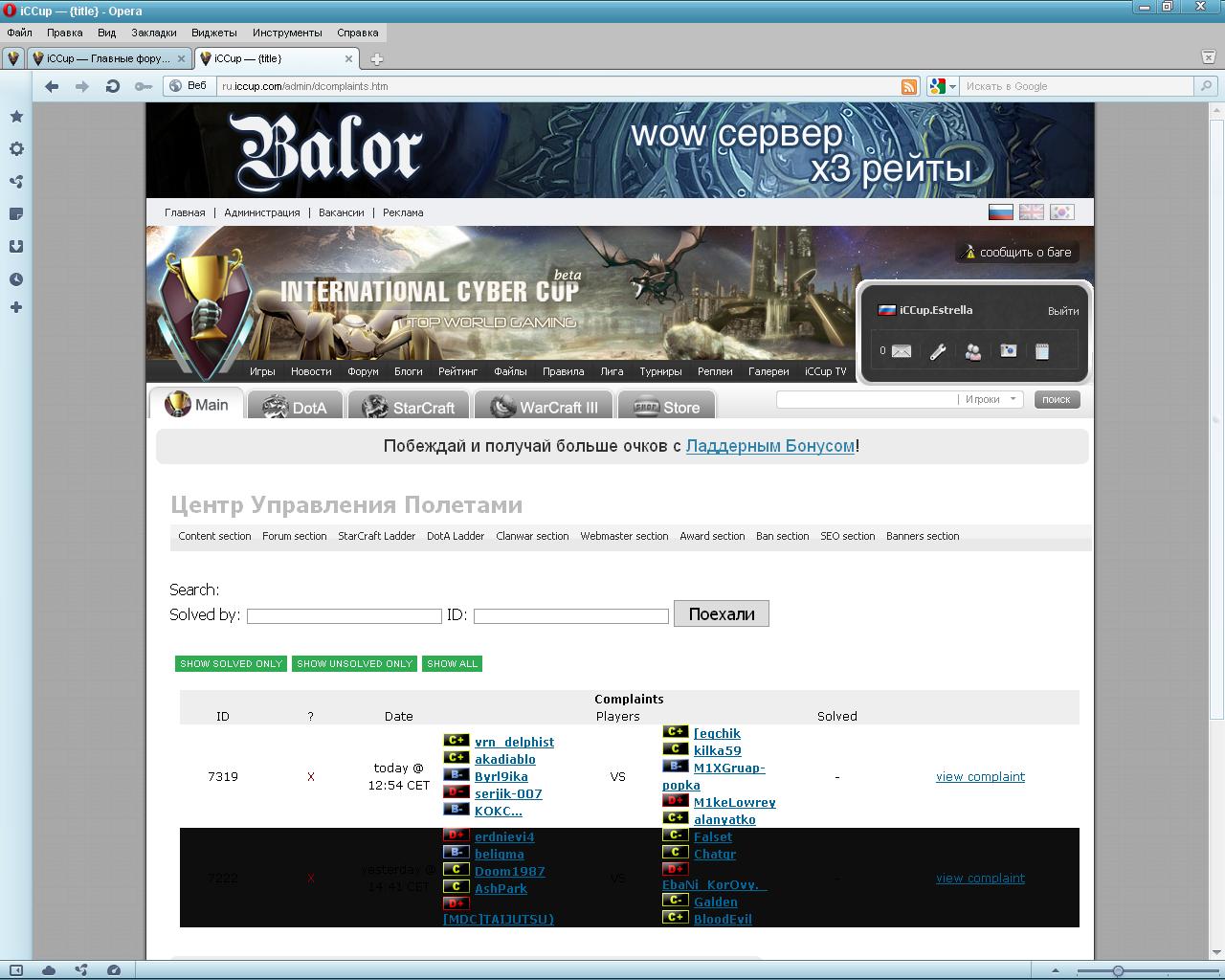Select the Store site tab

(667, 406)
